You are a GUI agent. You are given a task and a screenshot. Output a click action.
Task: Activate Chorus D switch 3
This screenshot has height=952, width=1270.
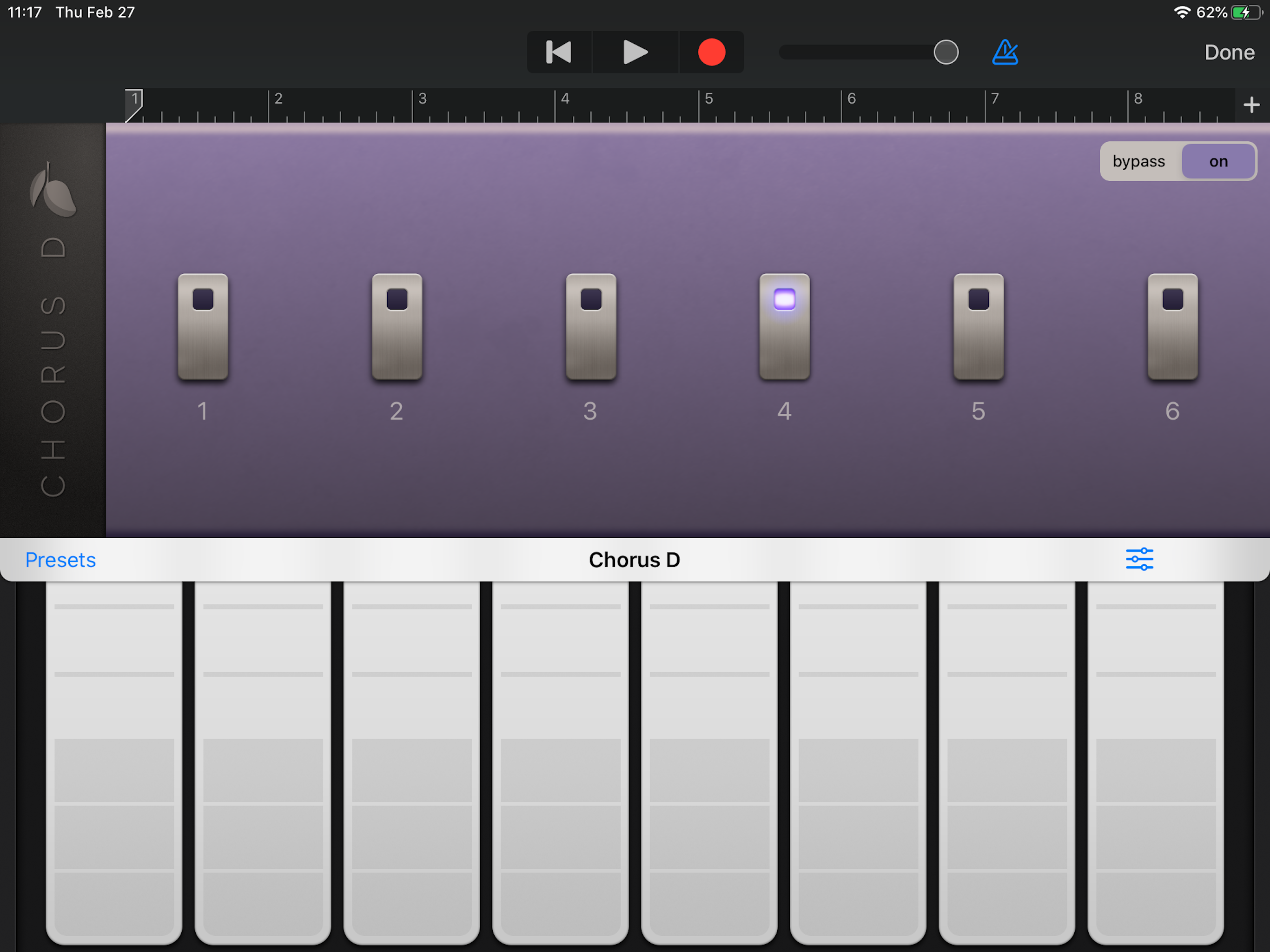click(x=591, y=327)
